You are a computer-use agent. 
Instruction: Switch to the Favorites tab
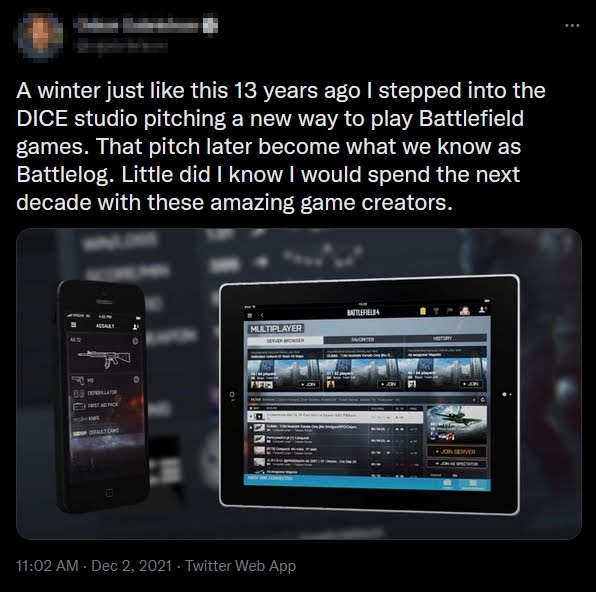click(363, 339)
